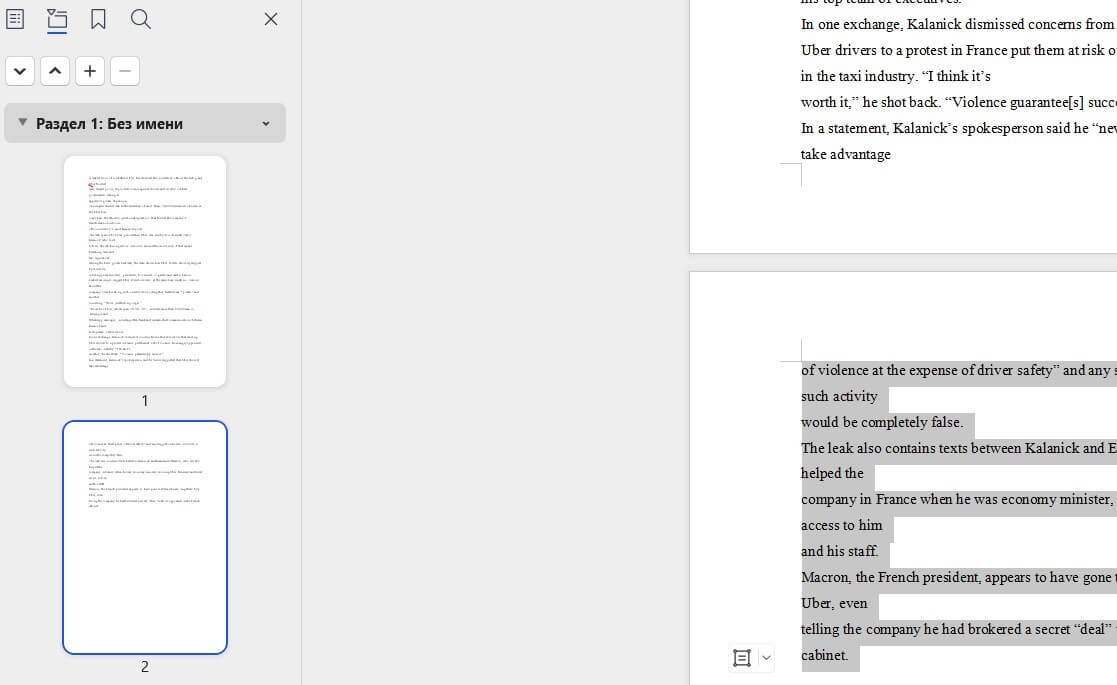The width and height of the screenshot is (1117, 685).
Task: Select page 1 thumbnail
Action: [x=145, y=271]
